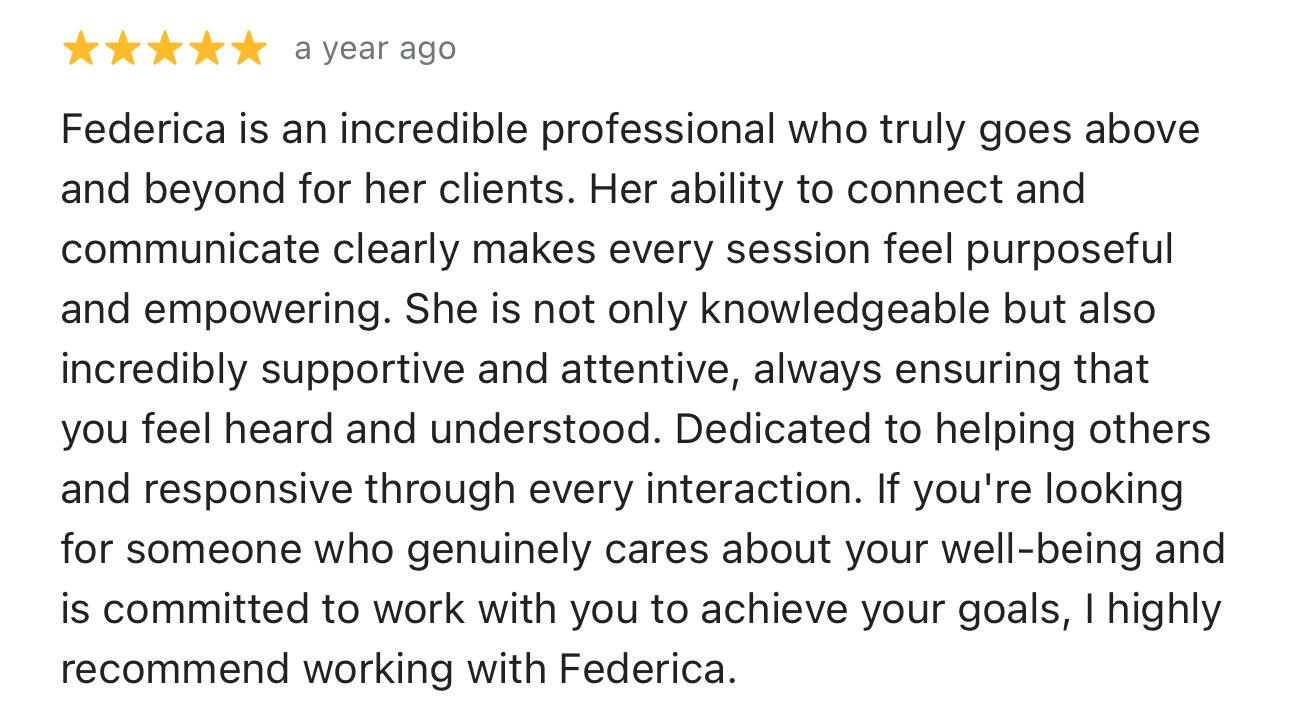Click the second yellow rating star
Viewport: 1290px width, 717px height.
(122, 49)
